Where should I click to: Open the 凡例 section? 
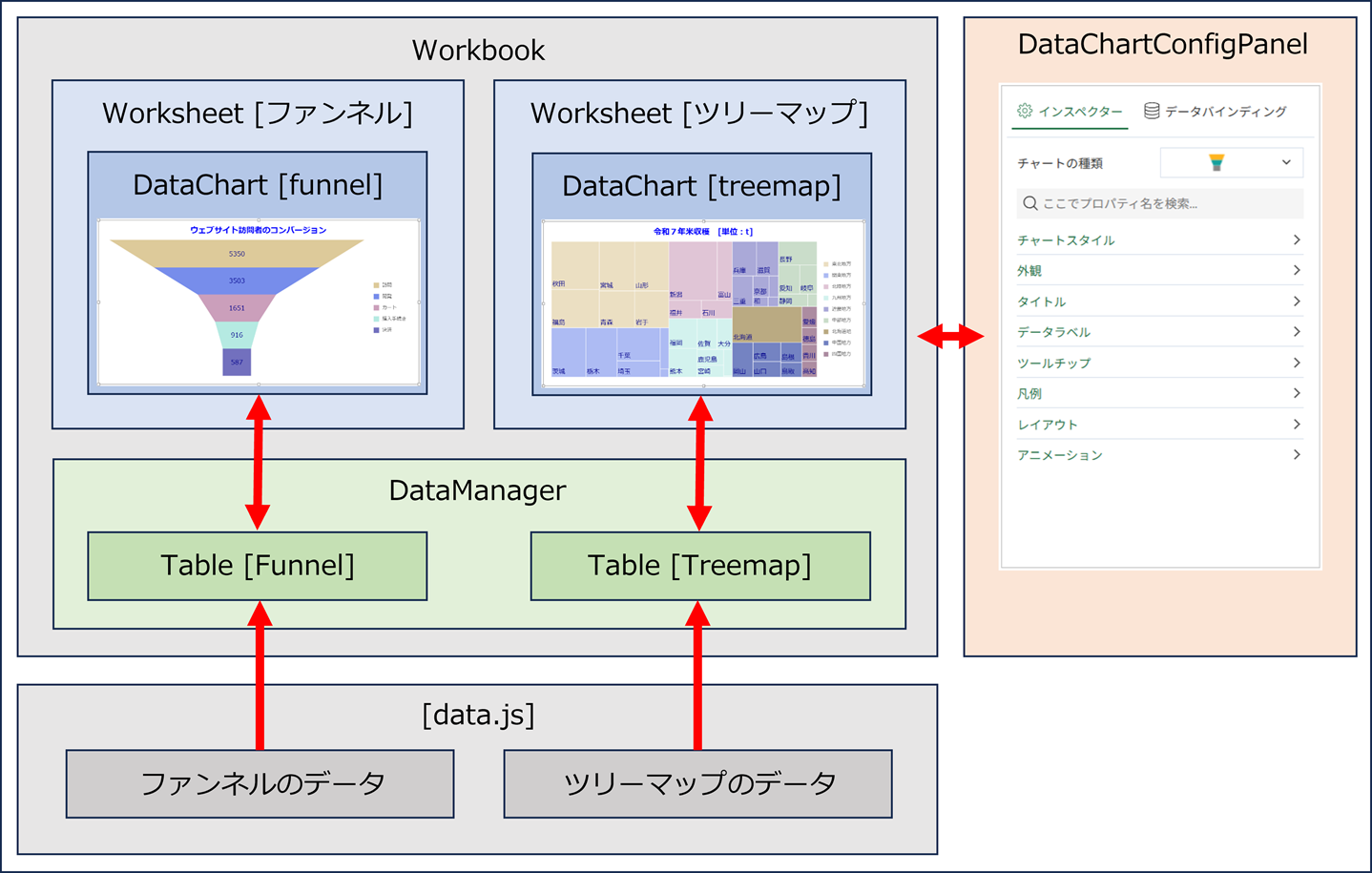click(x=1159, y=394)
